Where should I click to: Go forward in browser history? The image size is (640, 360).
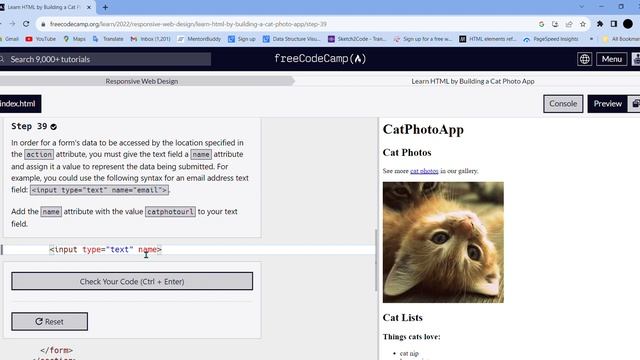tap(12, 24)
